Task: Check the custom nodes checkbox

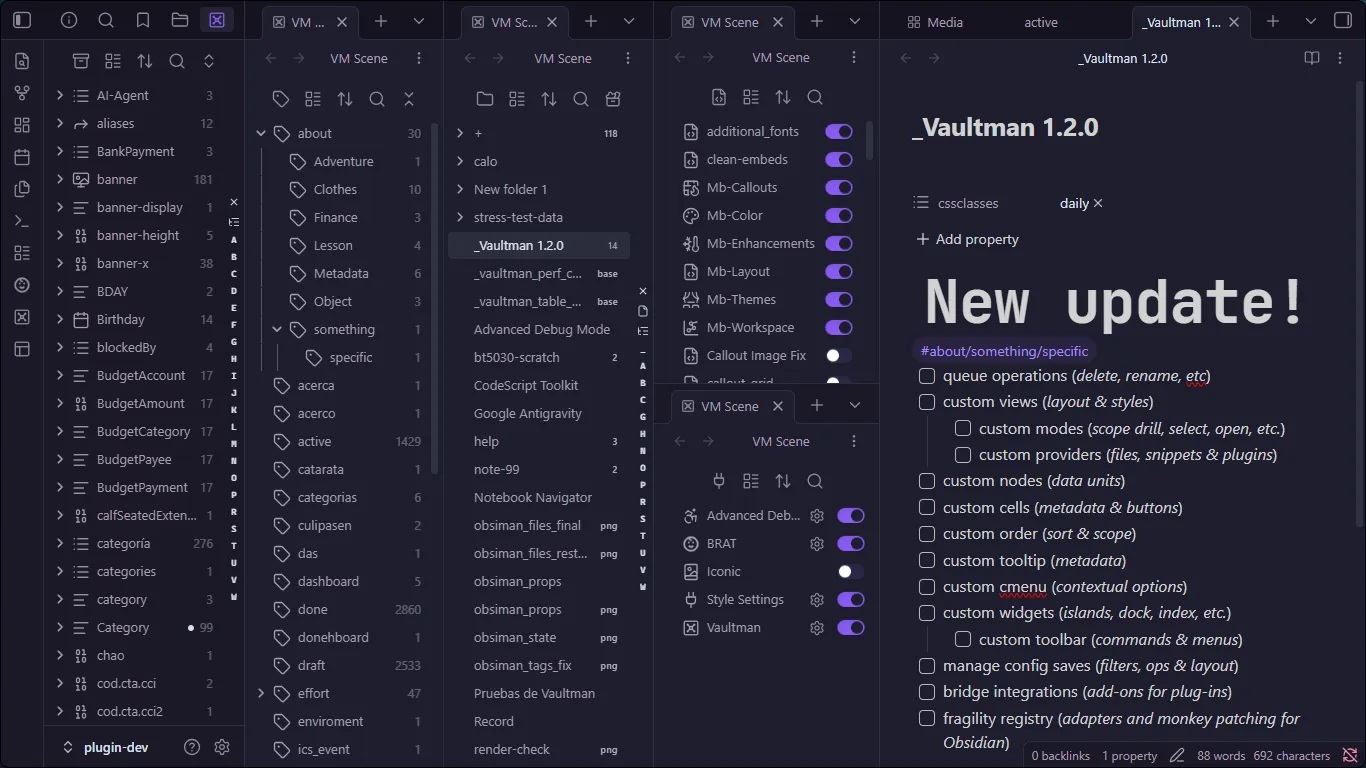Action: pos(927,481)
